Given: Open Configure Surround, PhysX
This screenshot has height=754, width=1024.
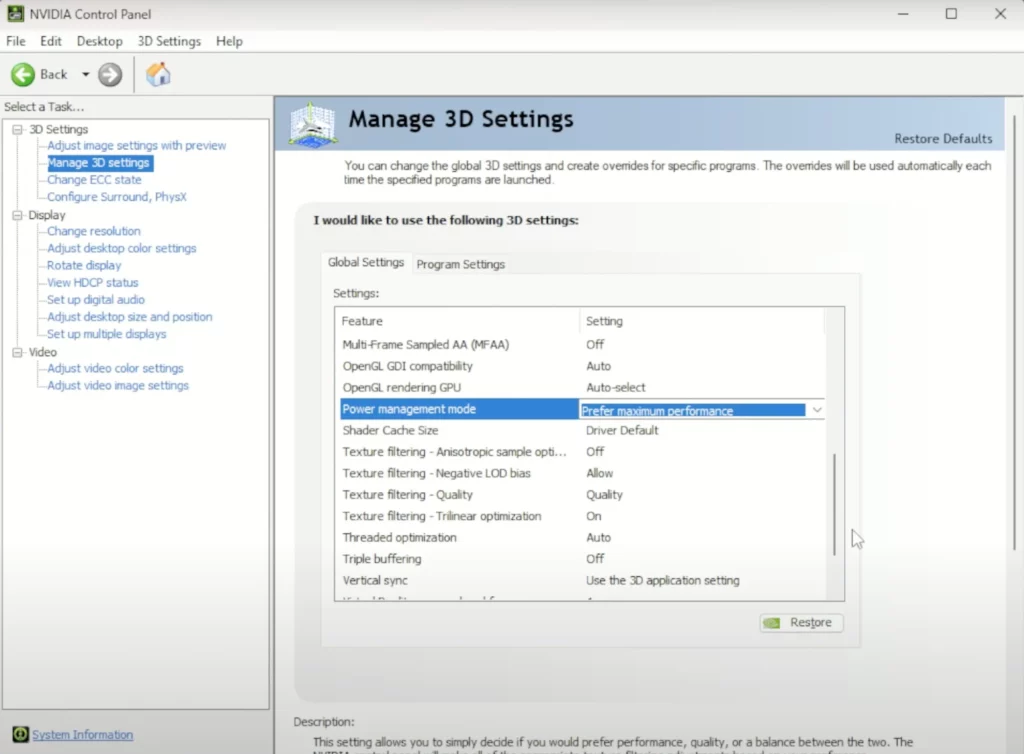Looking at the screenshot, I should coord(117,196).
